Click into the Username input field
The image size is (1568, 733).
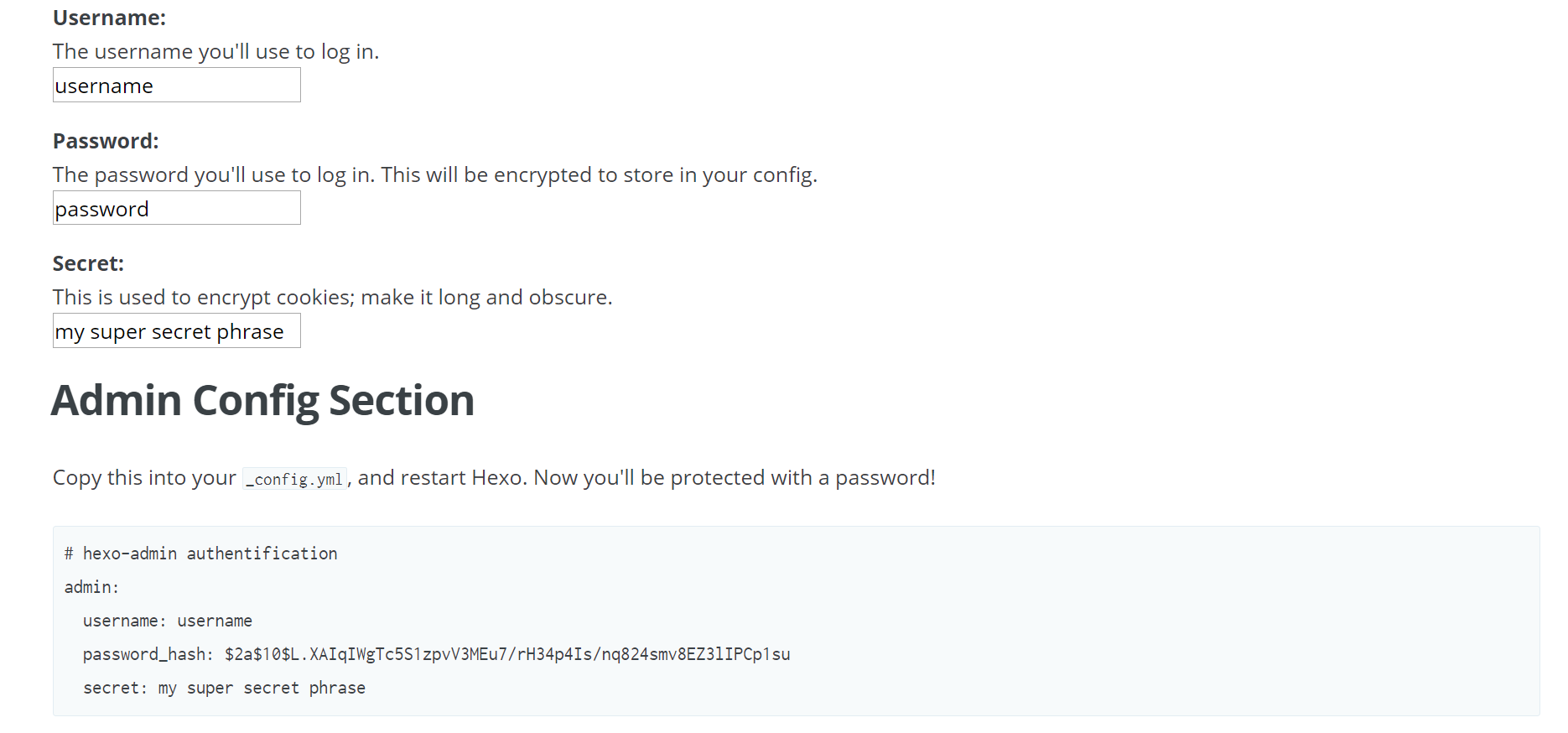176,86
